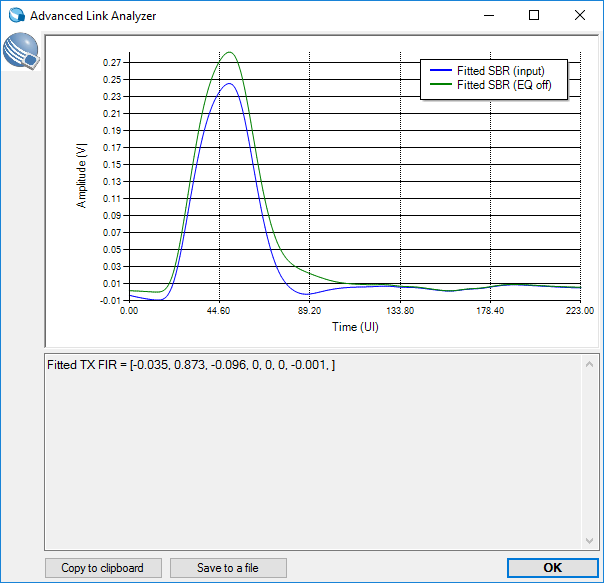Click the blue legend line swatch
This screenshot has height=583, width=604.
pyautogui.click(x=441, y=71)
